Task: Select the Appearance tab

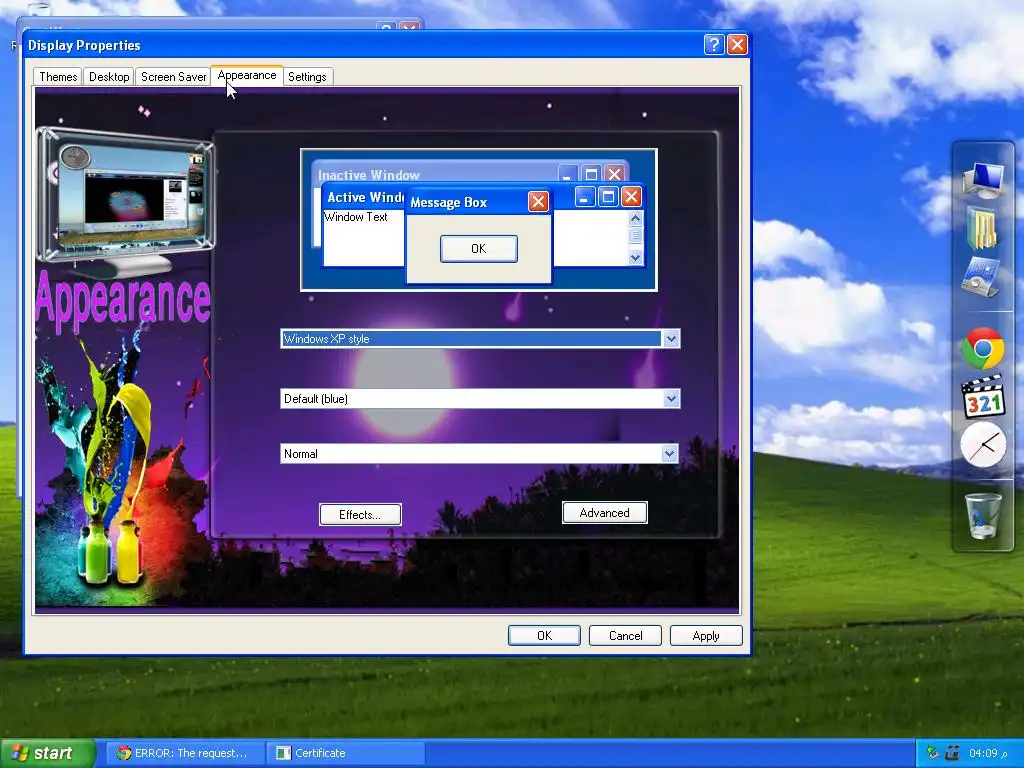Action: click(247, 76)
